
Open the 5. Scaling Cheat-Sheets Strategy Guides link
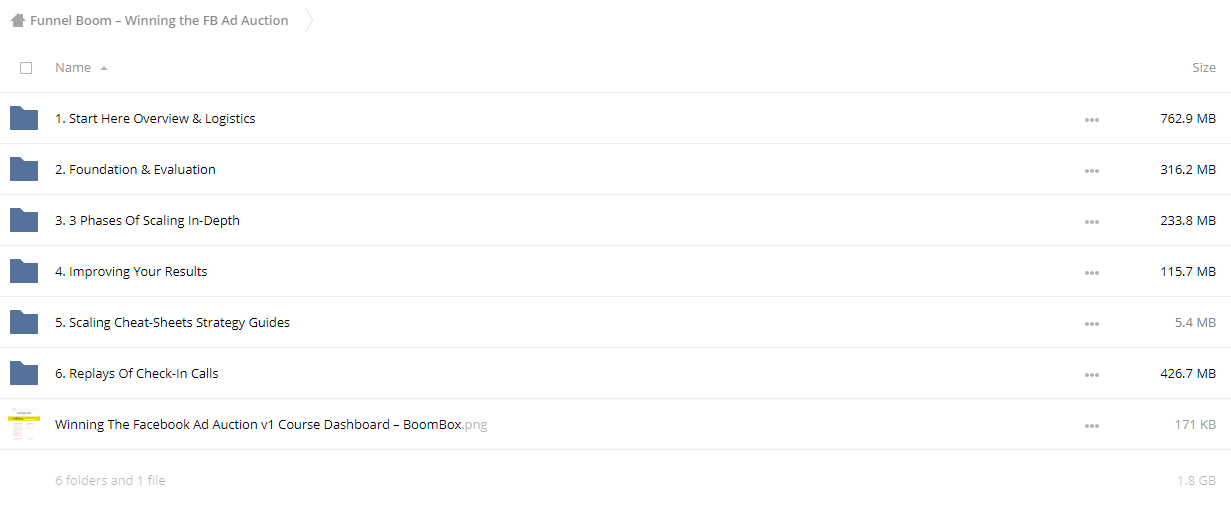coord(172,322)
